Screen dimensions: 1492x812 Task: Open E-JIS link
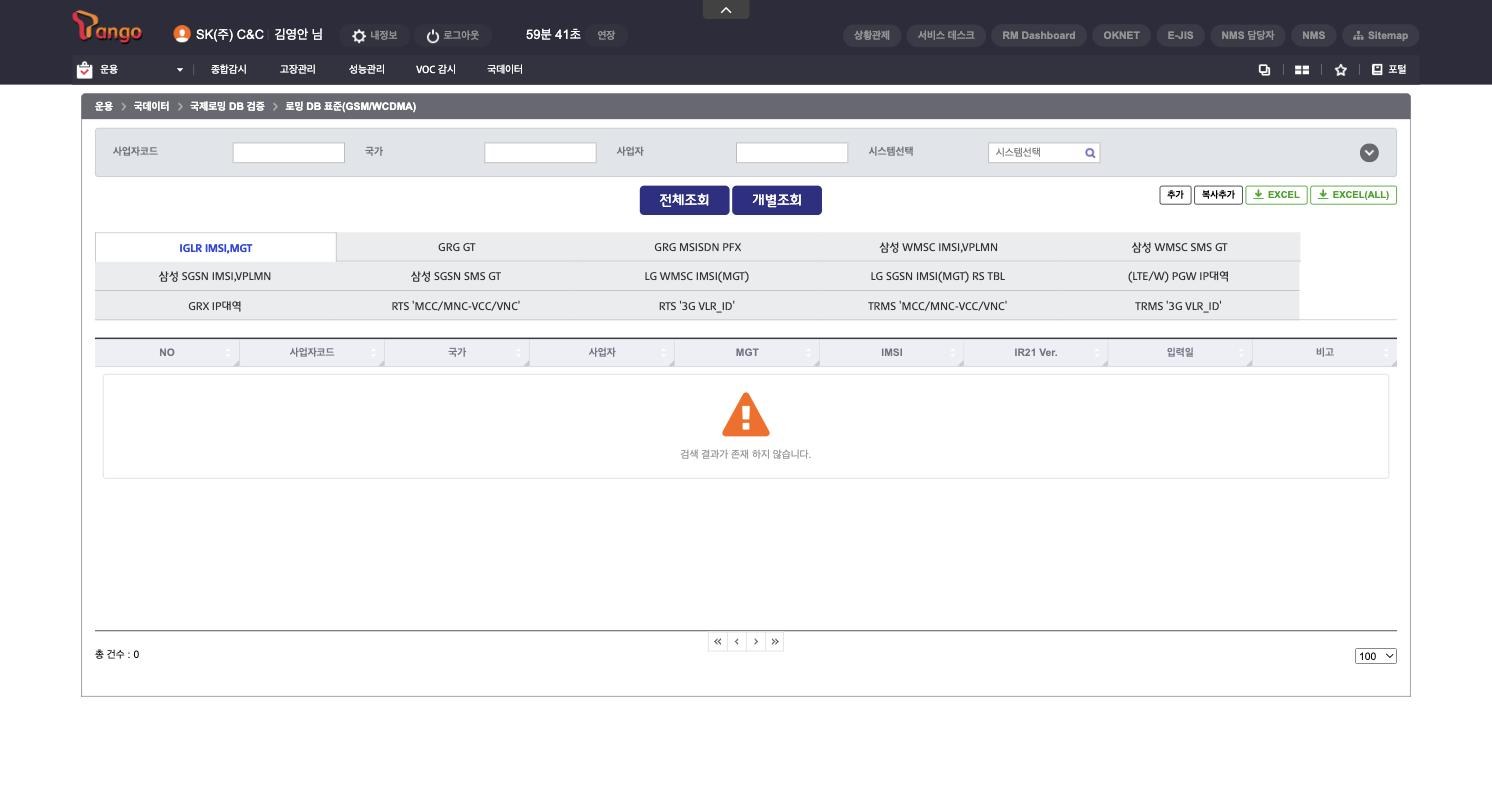point(1180,35)
